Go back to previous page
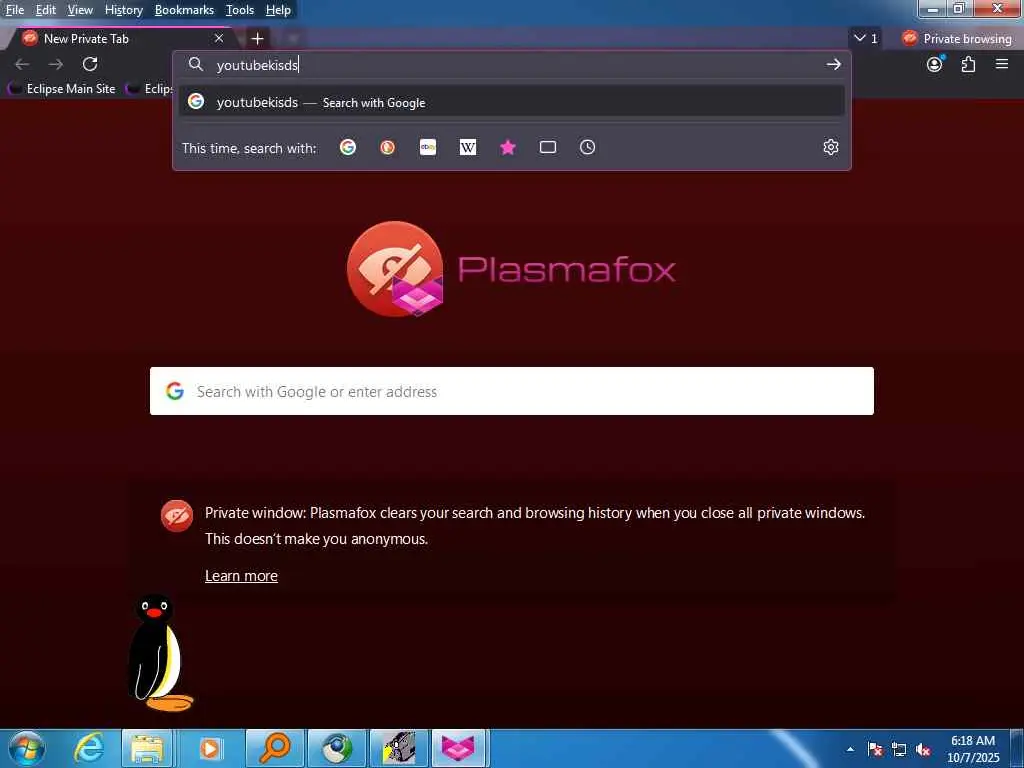 [22, 64]
